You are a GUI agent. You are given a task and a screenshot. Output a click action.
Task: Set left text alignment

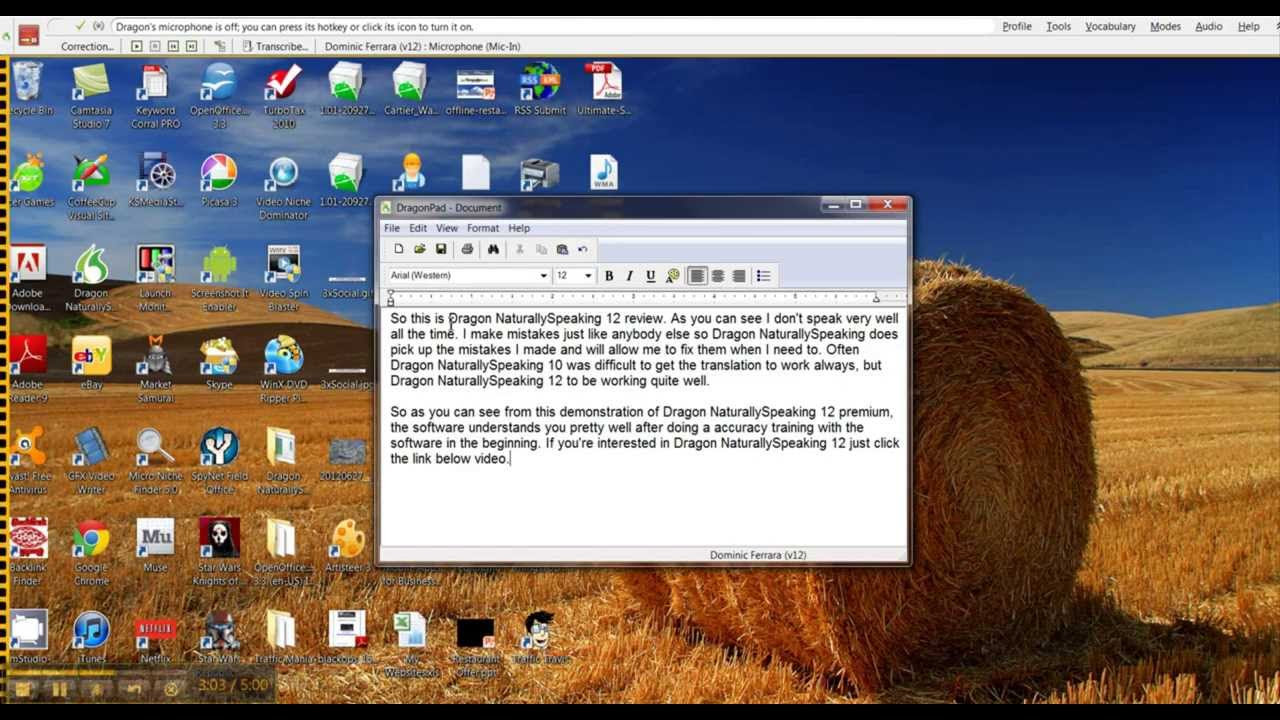tap(697, 276)
